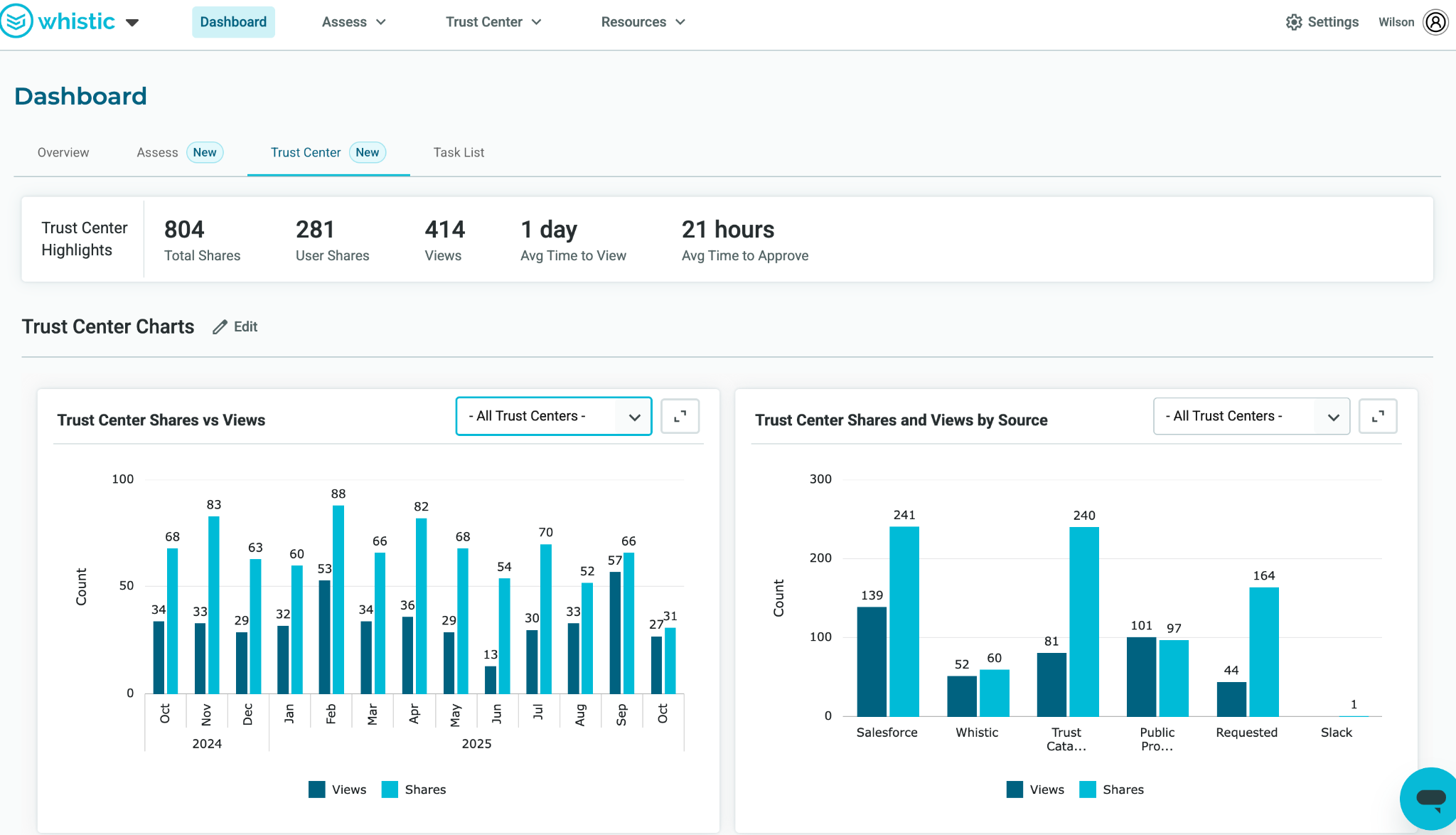Screen dimensions: 1456x835
Task: Open Settings via the gear icon
Action: 1294,21
